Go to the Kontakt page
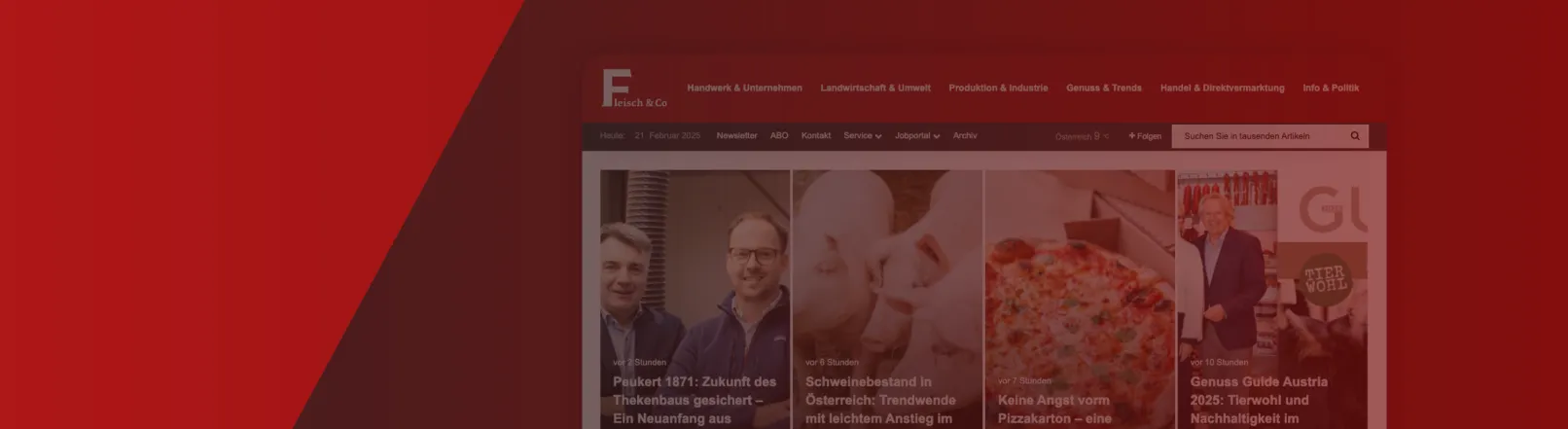This screenshot has height=429, width=1568. [815, 136]
